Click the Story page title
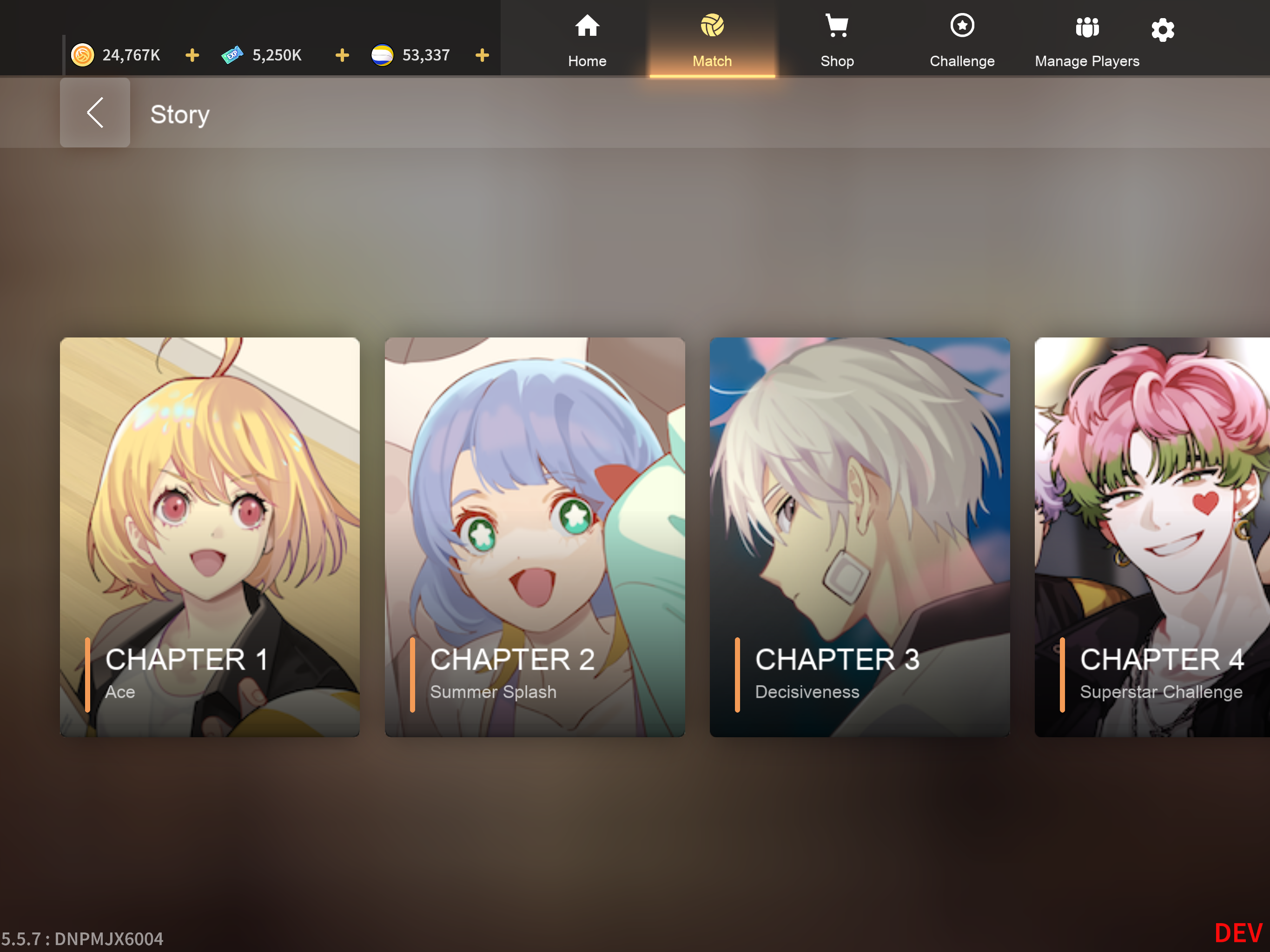 tap(180, 114)
